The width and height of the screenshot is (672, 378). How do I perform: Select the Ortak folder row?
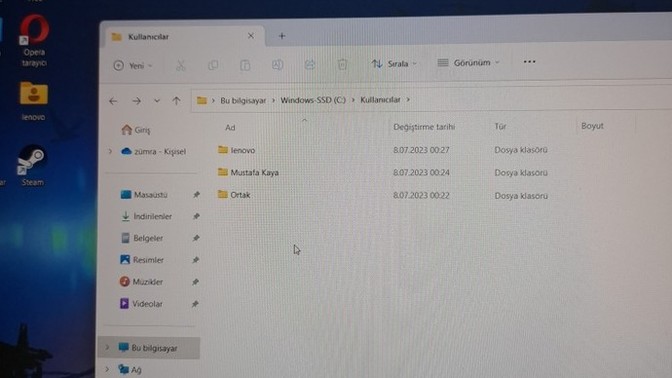coord(383,195)
